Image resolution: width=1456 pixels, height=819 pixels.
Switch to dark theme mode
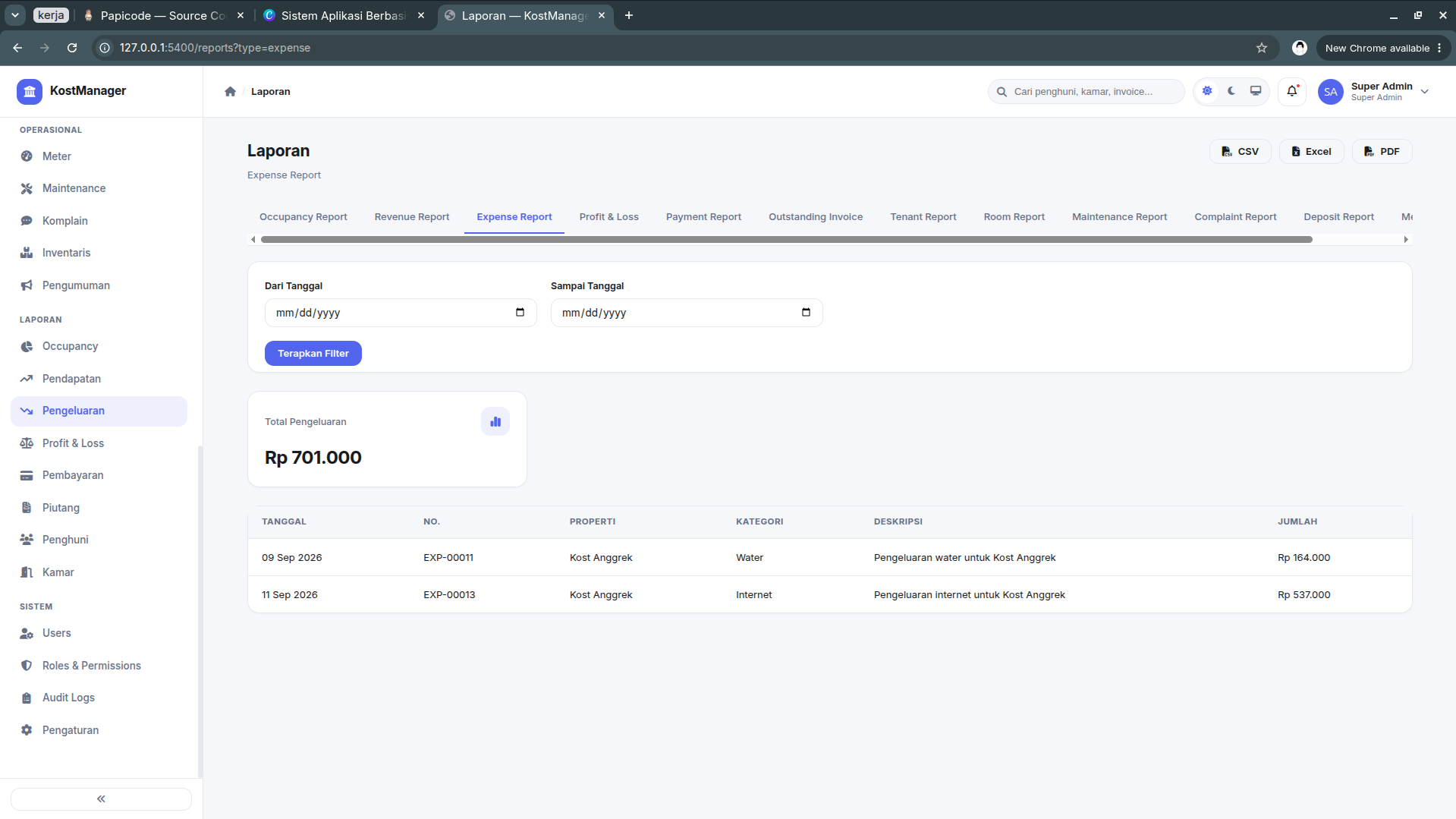[1231, 91]
